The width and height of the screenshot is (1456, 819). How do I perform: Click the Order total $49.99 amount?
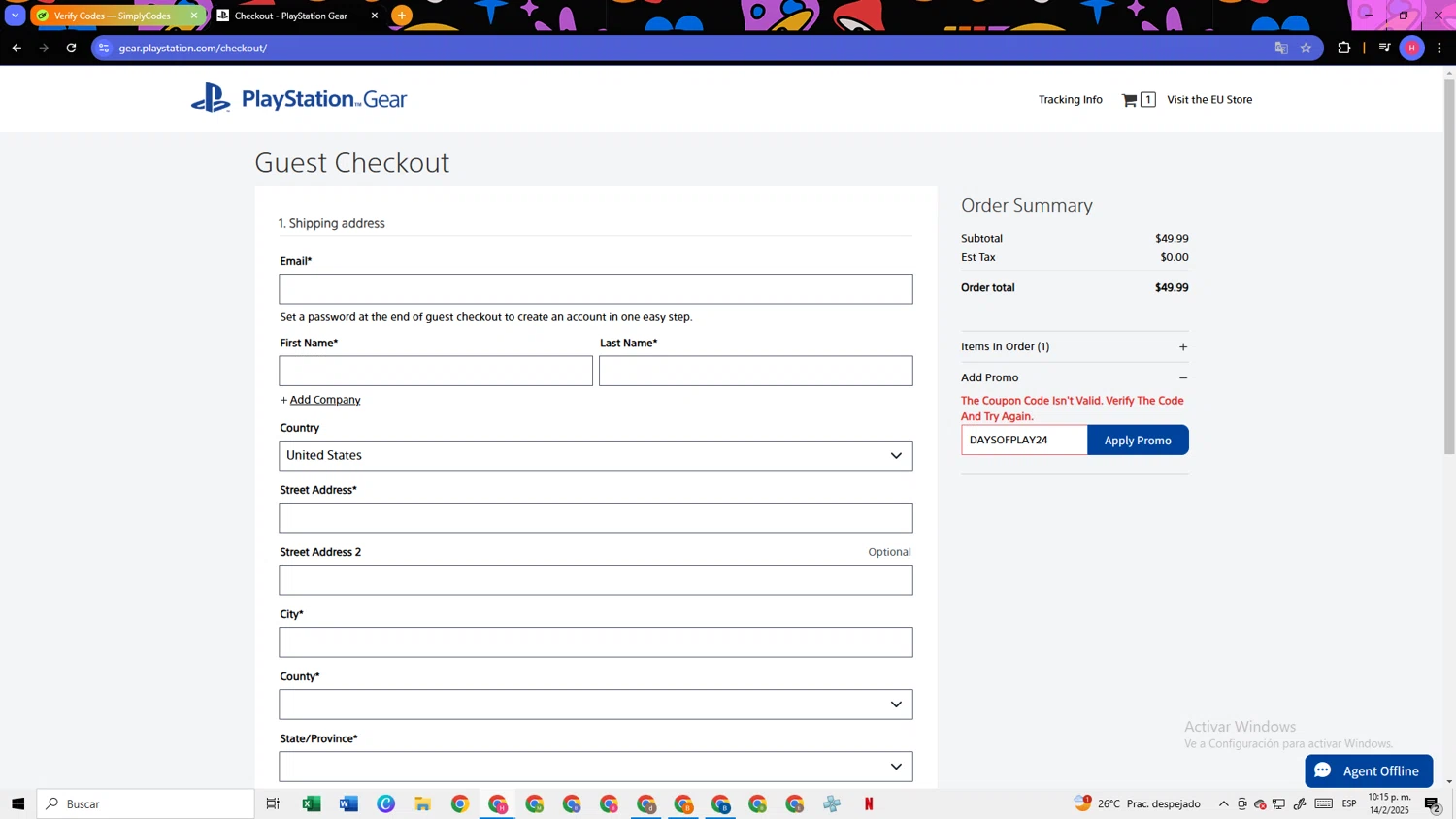pos(1172,287)
